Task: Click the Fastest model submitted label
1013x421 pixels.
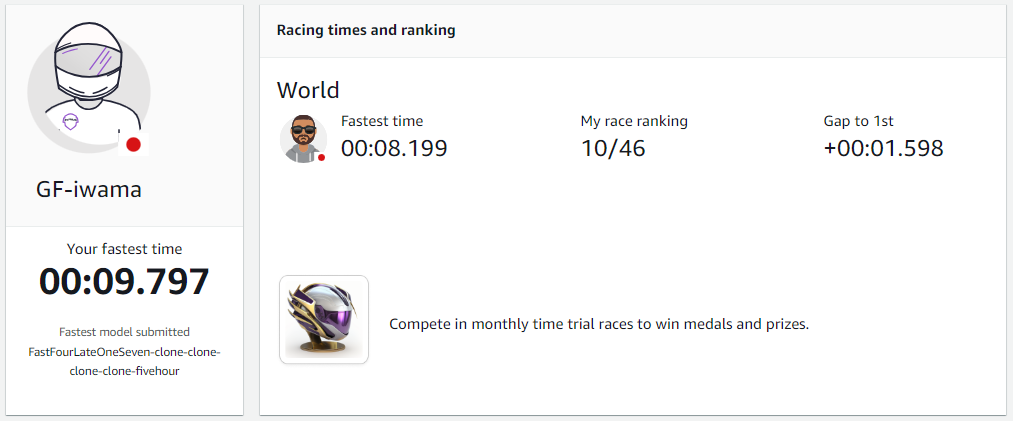Action: [x=124, y=332]
